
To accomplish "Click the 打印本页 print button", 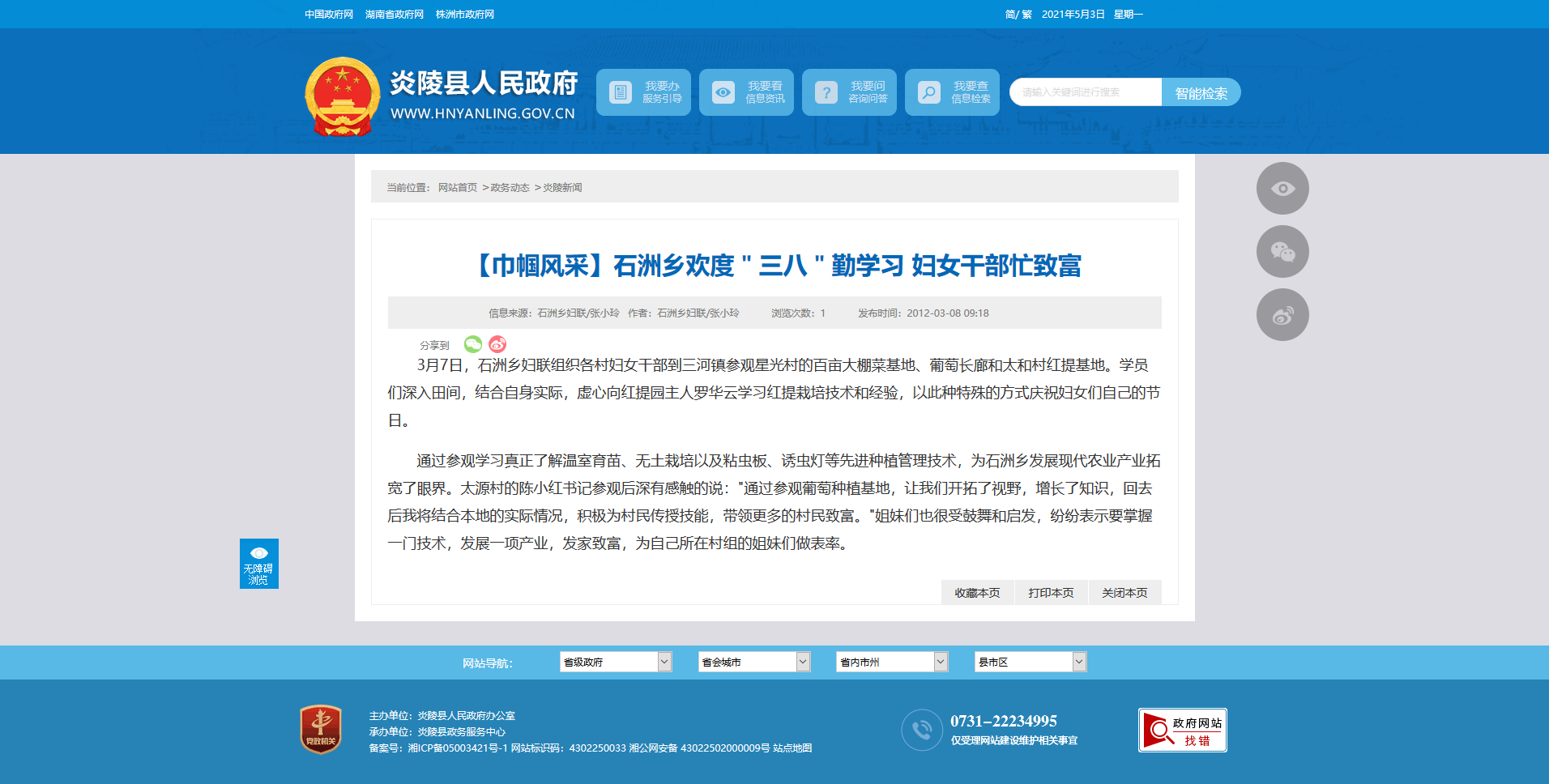I will coord(1051,593).
